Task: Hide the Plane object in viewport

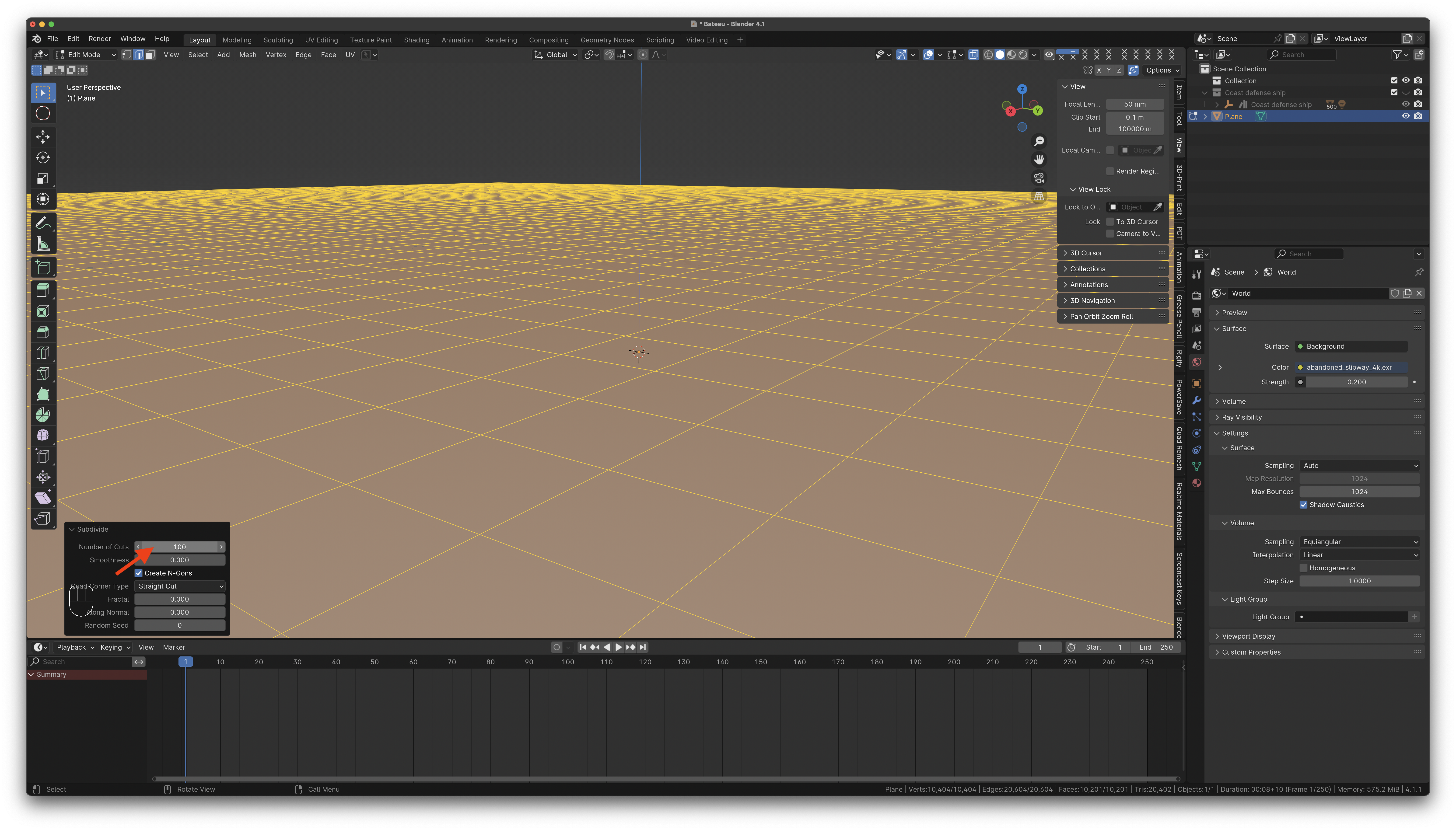Action: tap(1405, 116)
